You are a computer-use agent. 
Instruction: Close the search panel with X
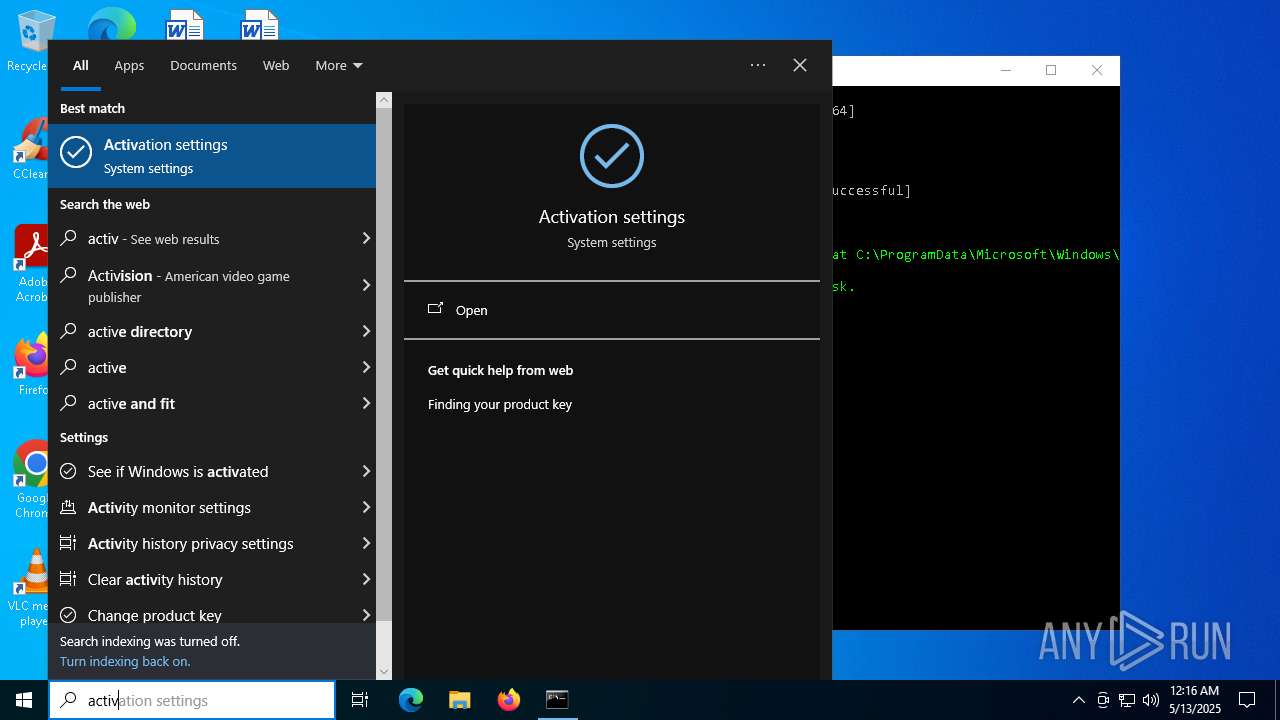click(x=800, y=65)
